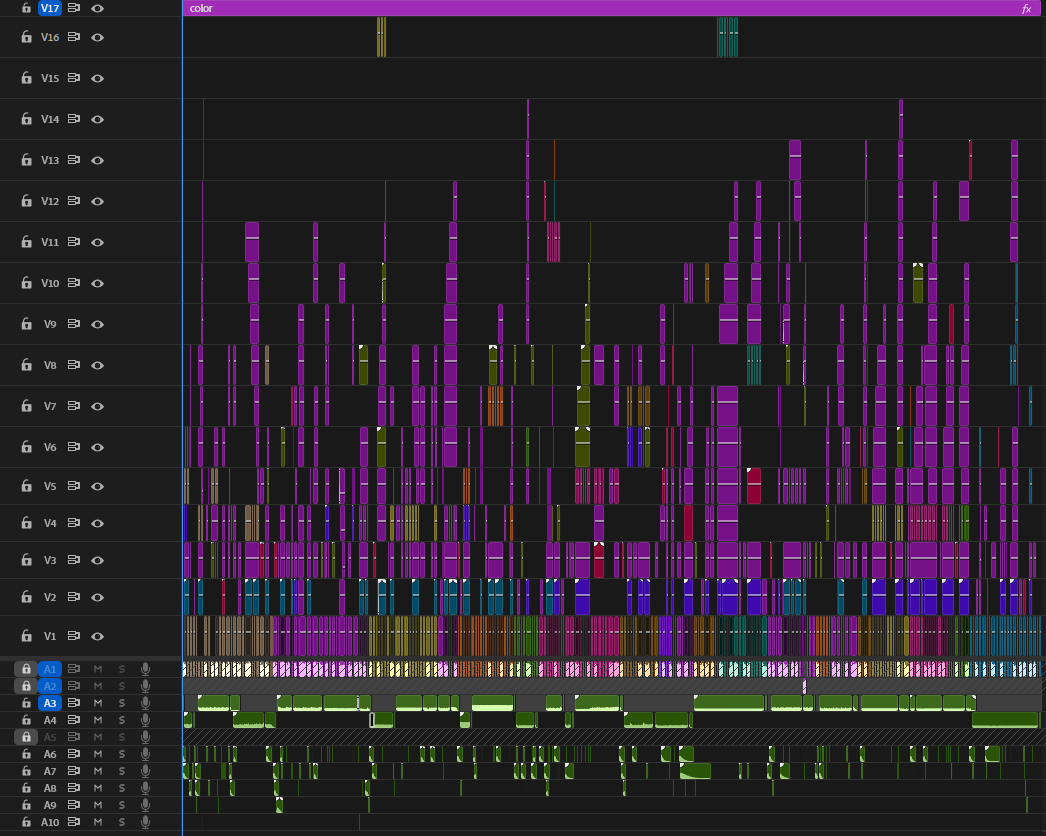This screenshot has width=1046, height=836.
Task: Toggle track lock on V1
Action: point(26,636)
